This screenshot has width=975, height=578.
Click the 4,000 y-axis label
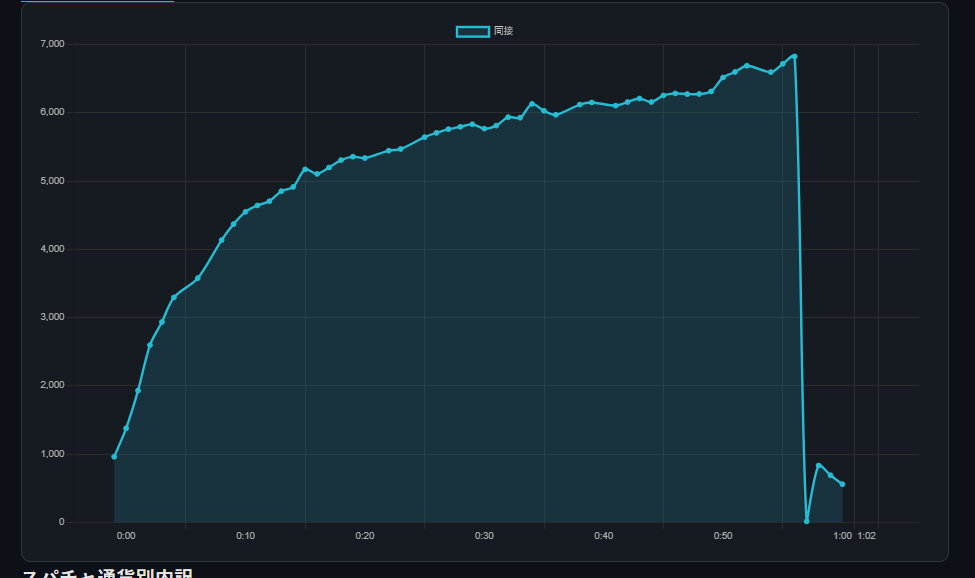(x=52, y=249)
